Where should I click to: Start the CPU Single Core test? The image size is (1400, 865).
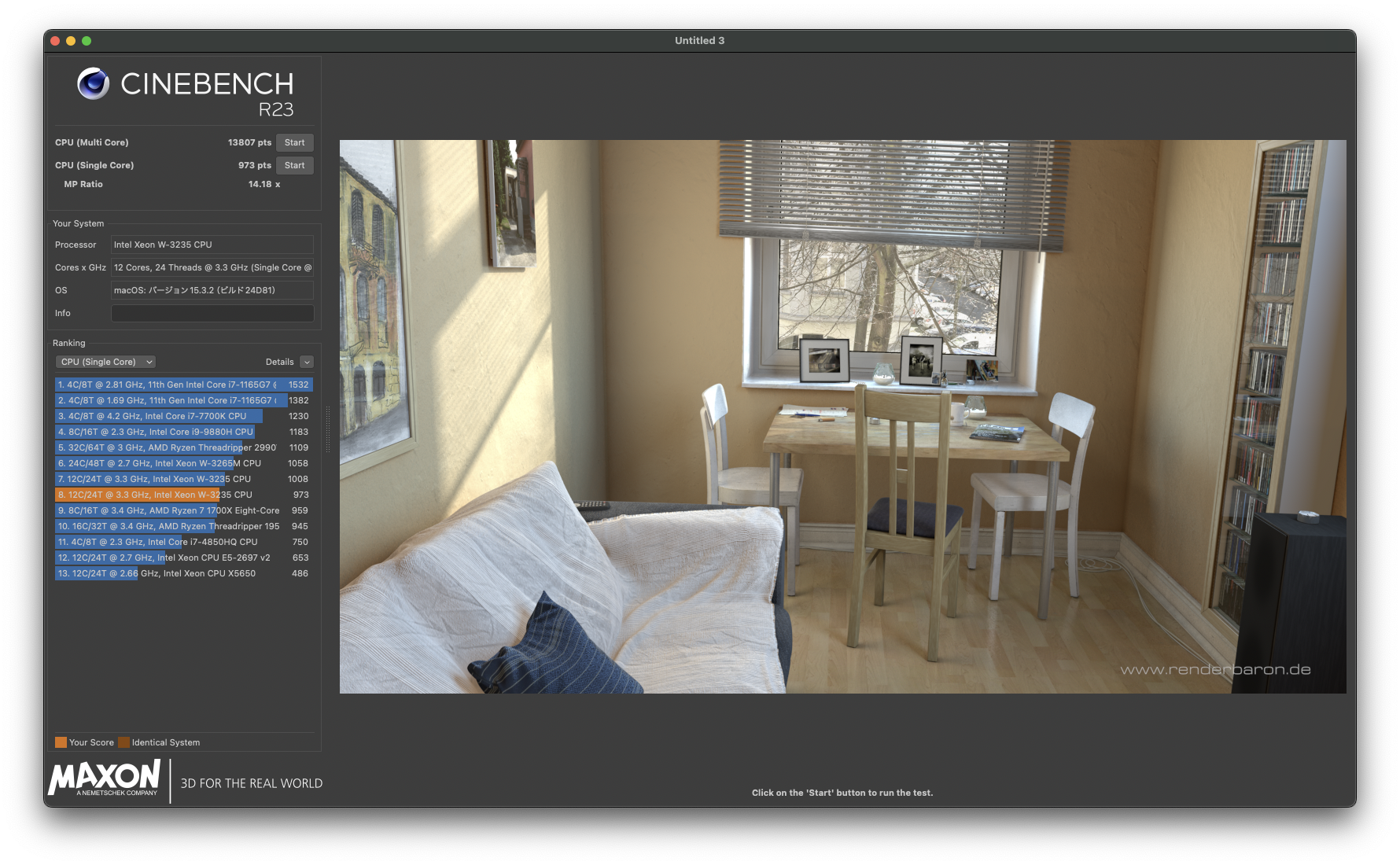pyautogui.click(x=294, y=165)
